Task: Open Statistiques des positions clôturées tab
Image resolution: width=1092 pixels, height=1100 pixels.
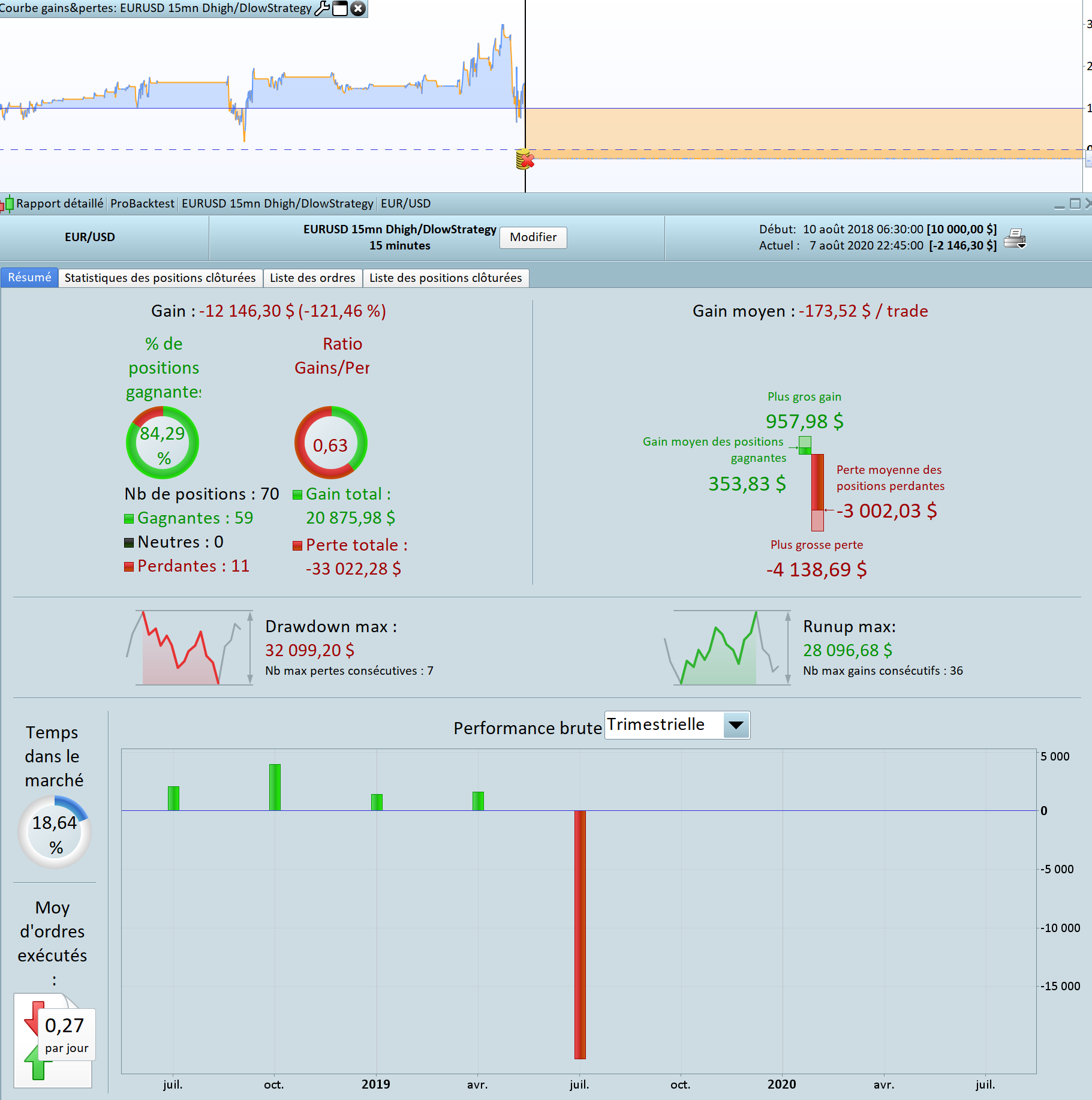Action: click(160, 278)
